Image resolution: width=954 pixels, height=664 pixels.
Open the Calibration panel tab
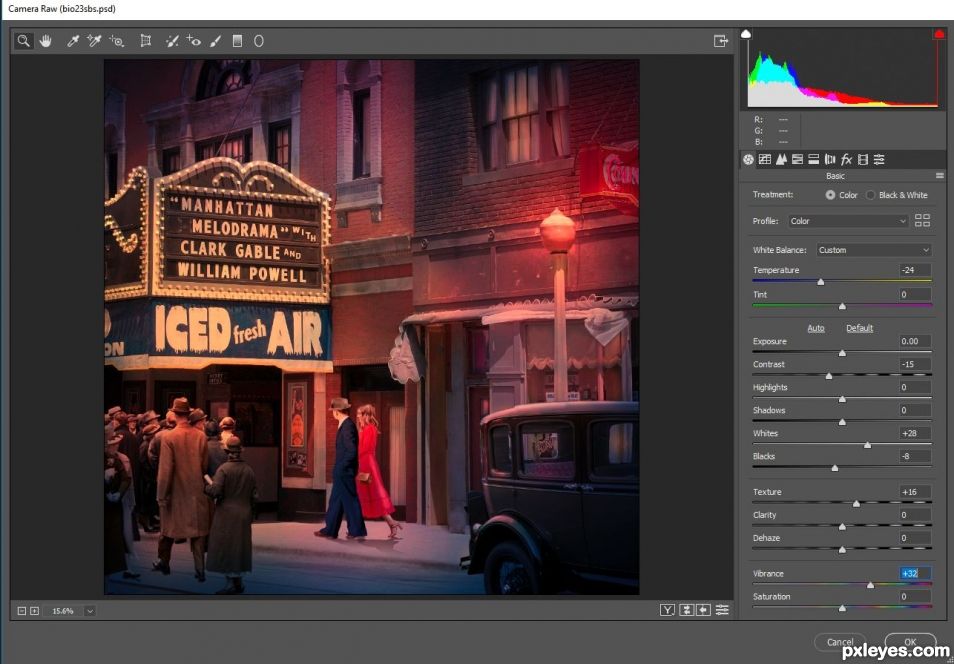(x=863, y=159)
